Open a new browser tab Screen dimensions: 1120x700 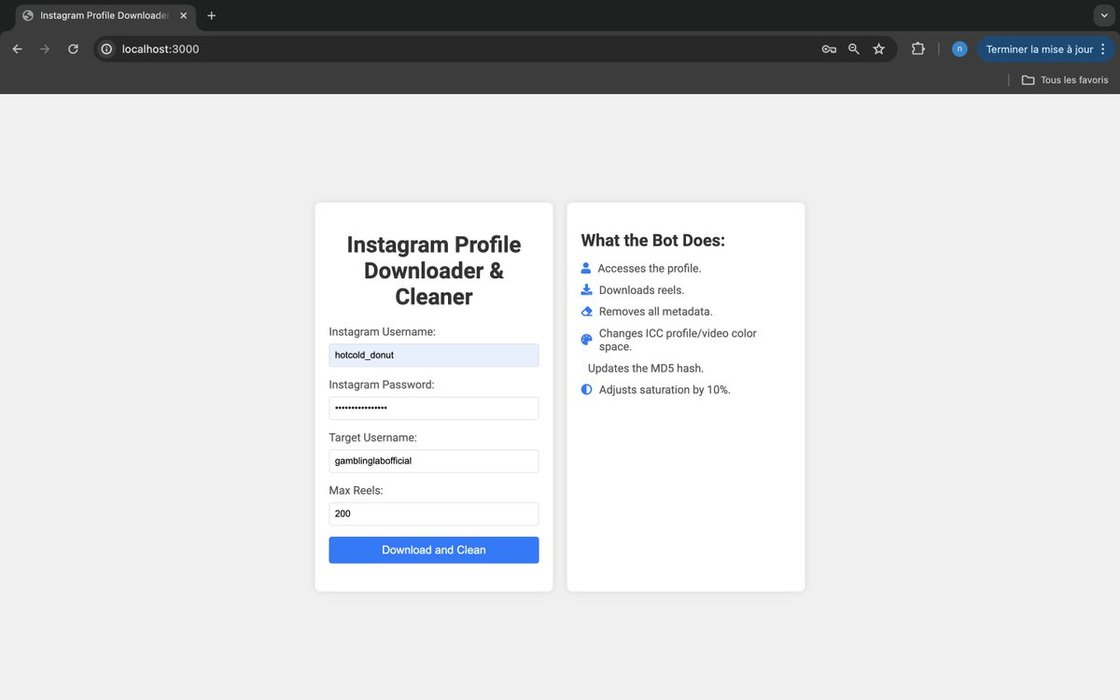[211, 16]
